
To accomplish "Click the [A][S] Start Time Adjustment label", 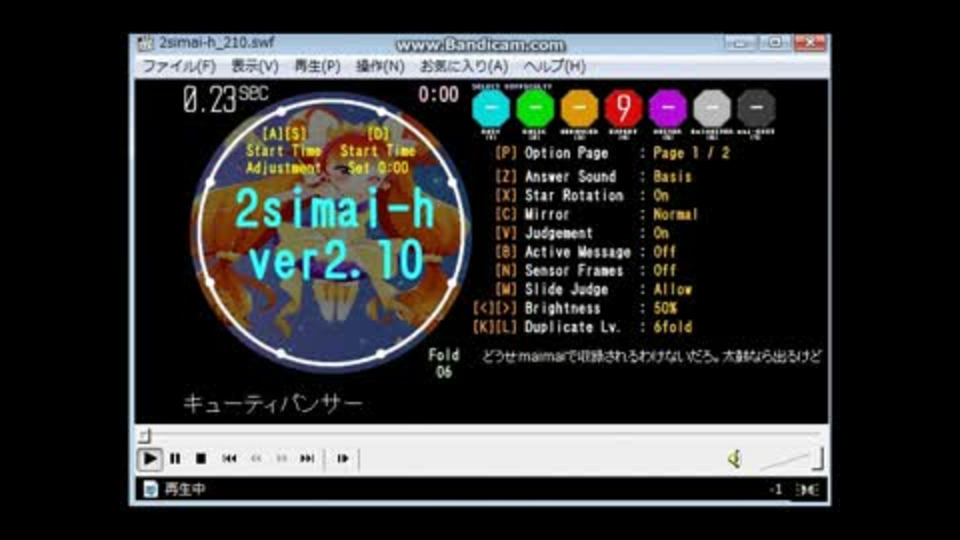I will click(x=284, y=151).
